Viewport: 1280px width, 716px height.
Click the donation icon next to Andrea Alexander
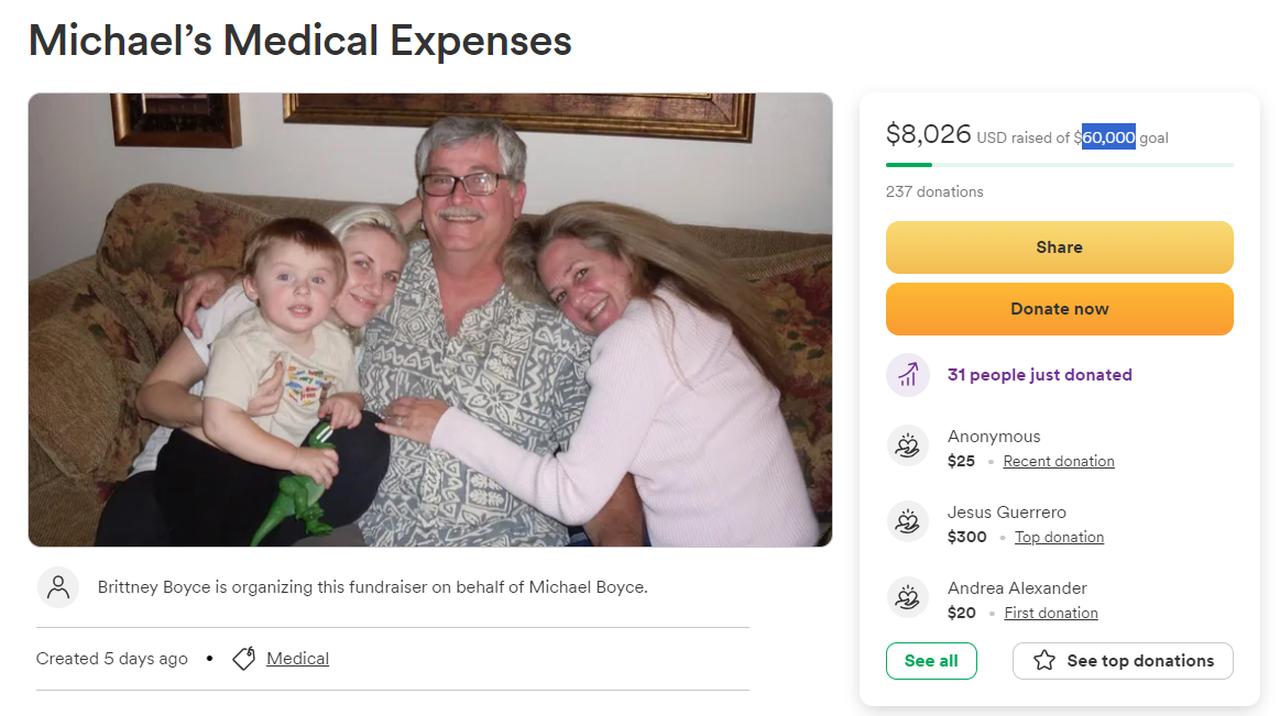pos(908,597)
